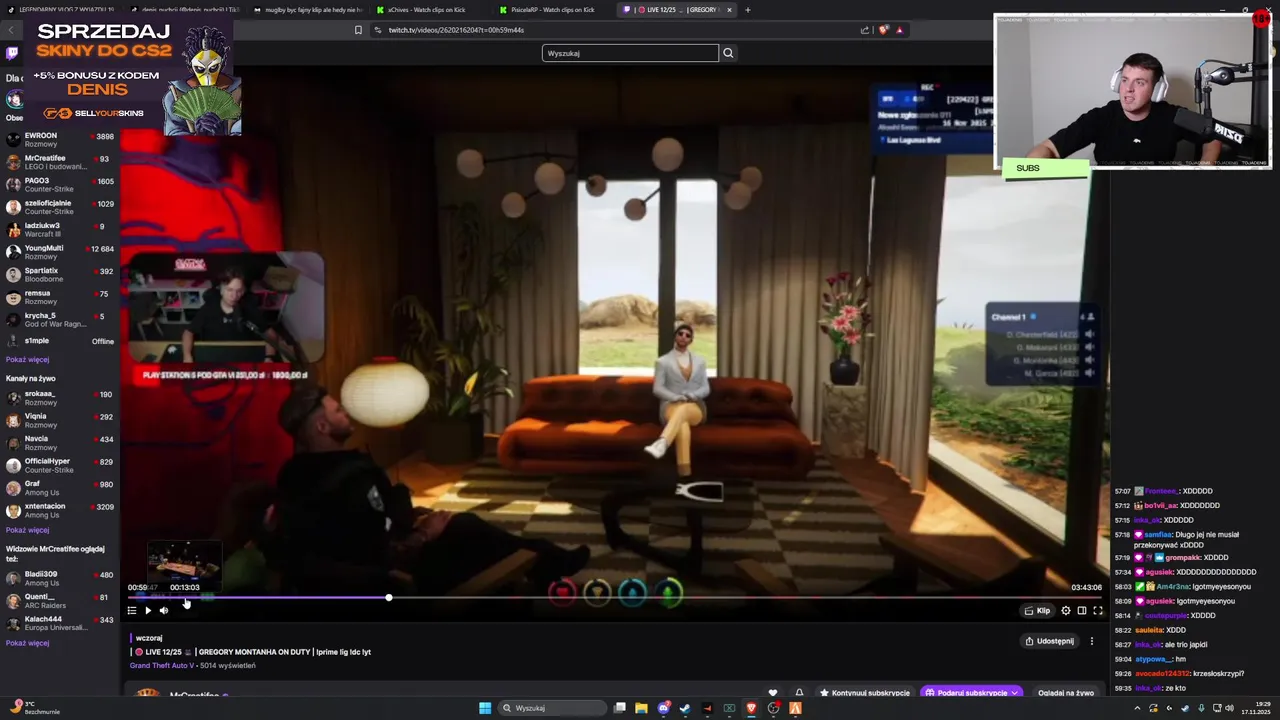Viewport: 1280px width, 720px height.
Task: Mute the video player volume
Action: coord(164,610)
